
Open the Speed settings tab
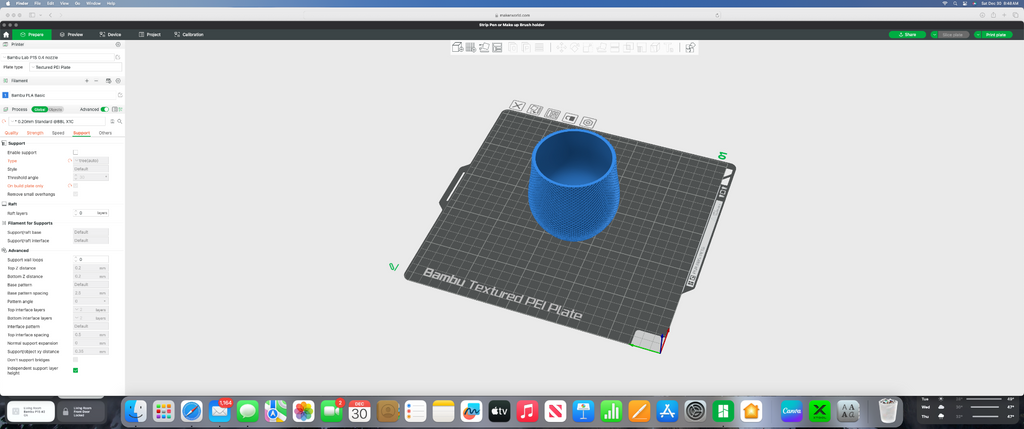58,133
